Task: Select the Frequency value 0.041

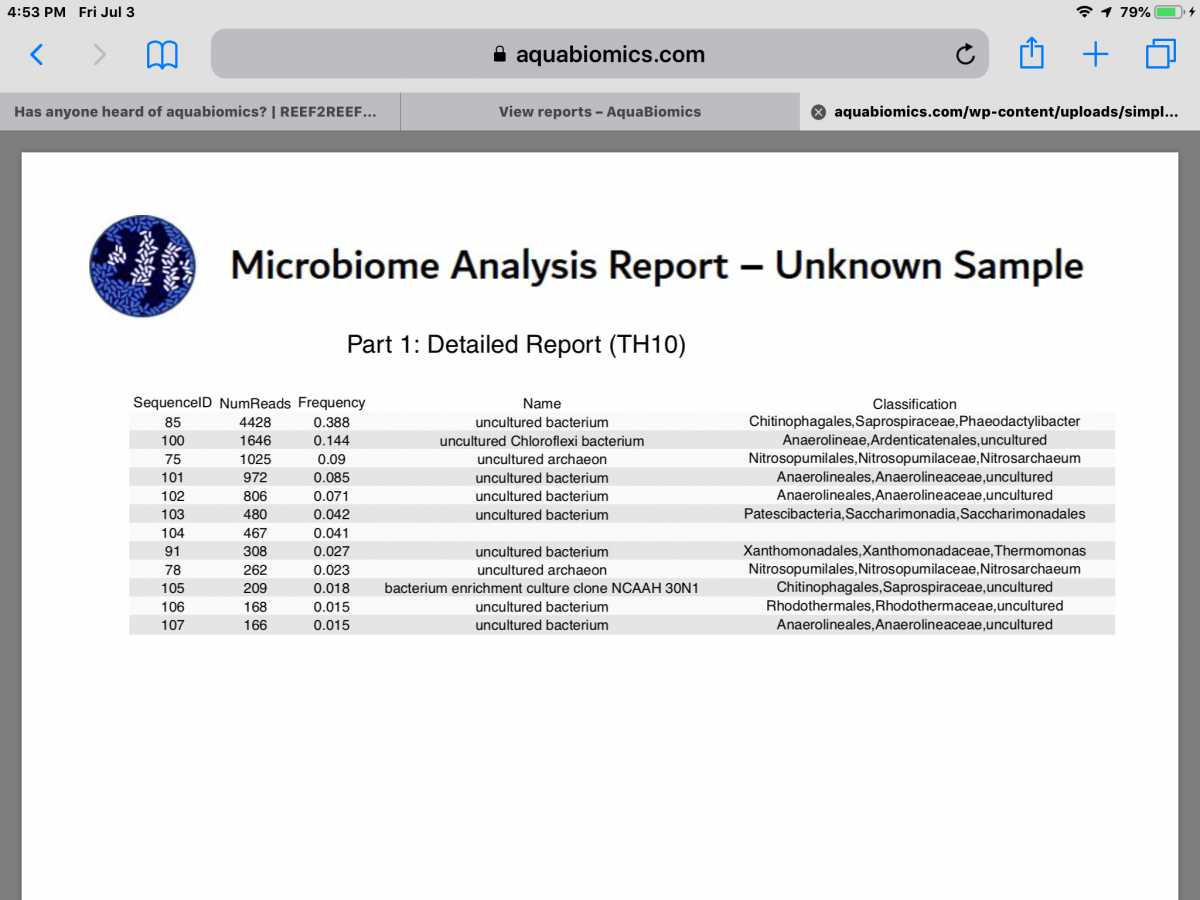Action: (x=332, y=533)
